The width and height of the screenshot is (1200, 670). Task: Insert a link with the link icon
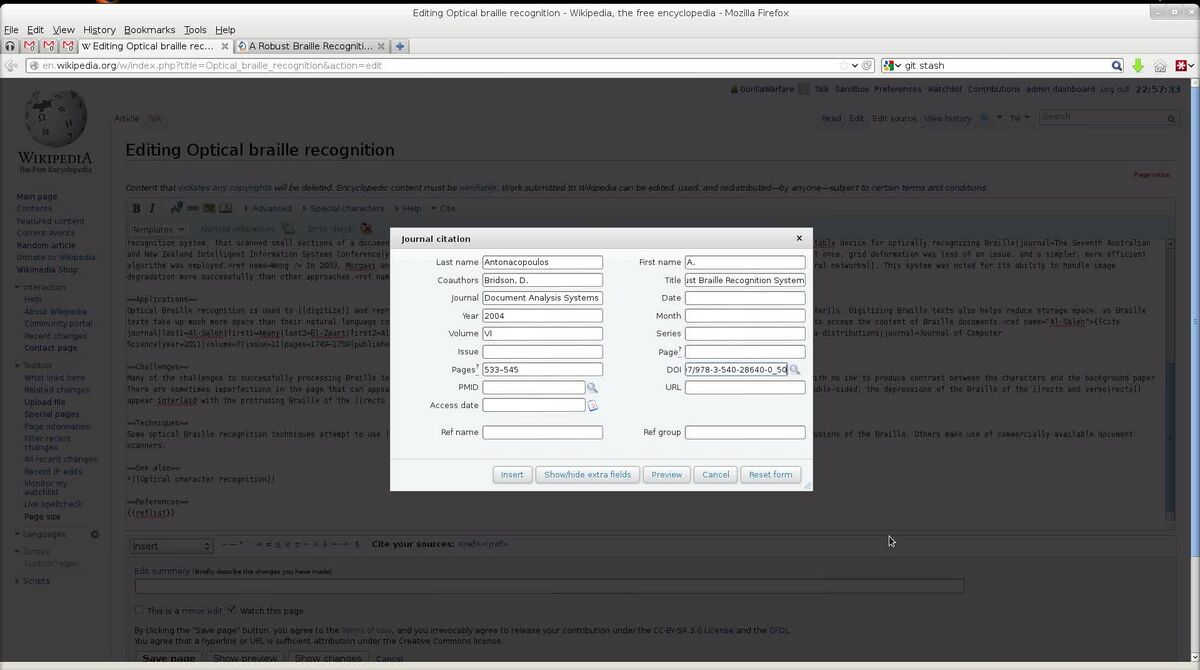192,208
